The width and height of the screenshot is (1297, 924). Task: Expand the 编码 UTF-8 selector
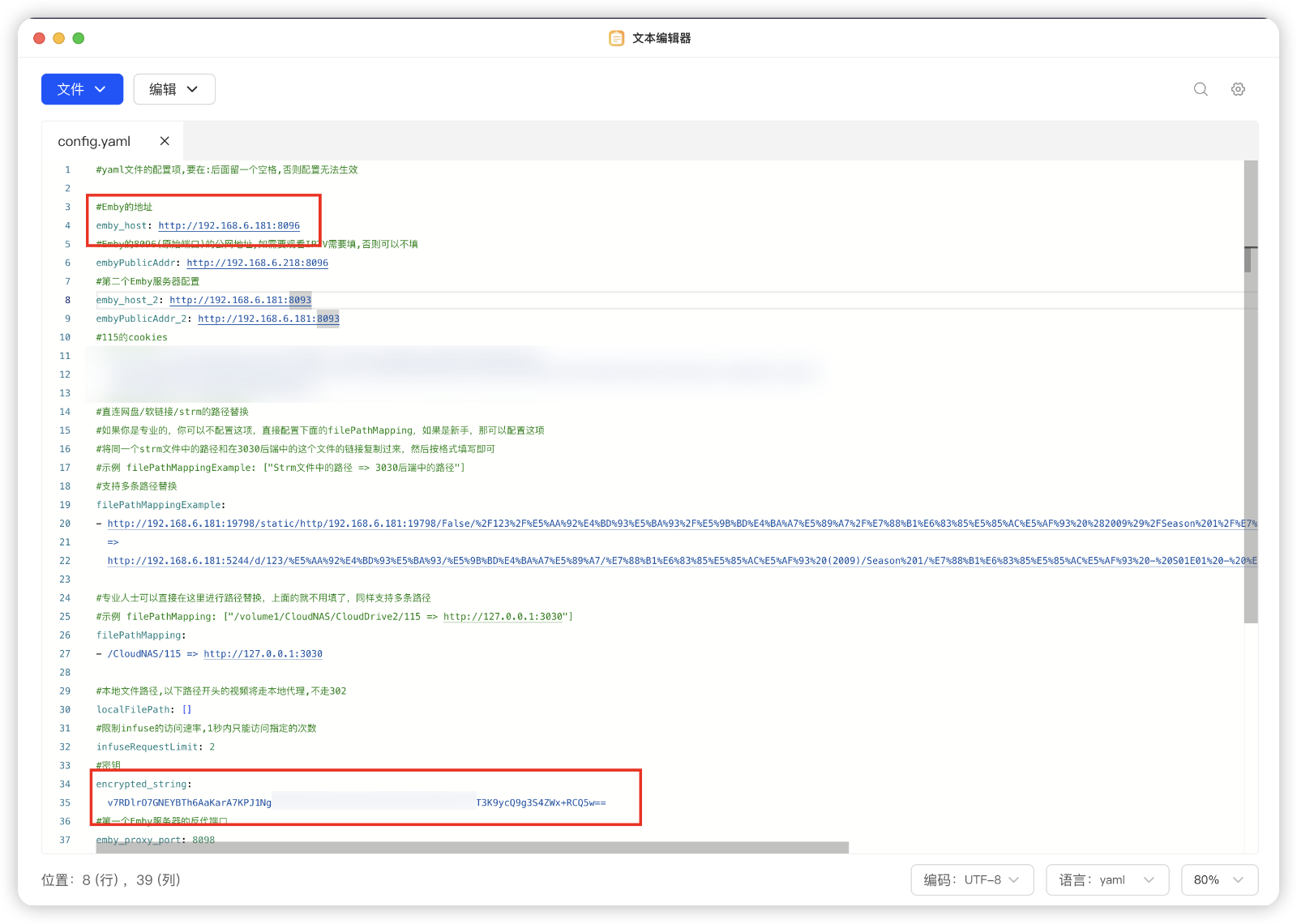point(972,879)
